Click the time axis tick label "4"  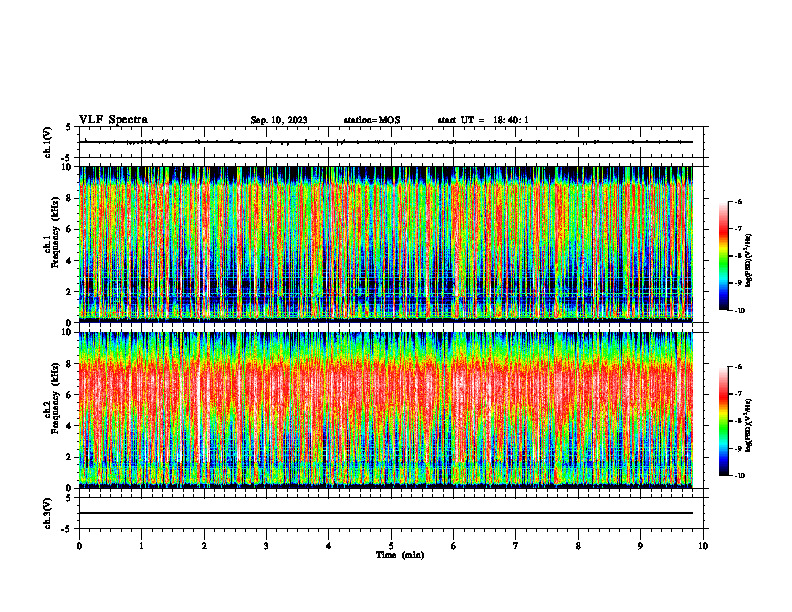click(x=329, y=546)
